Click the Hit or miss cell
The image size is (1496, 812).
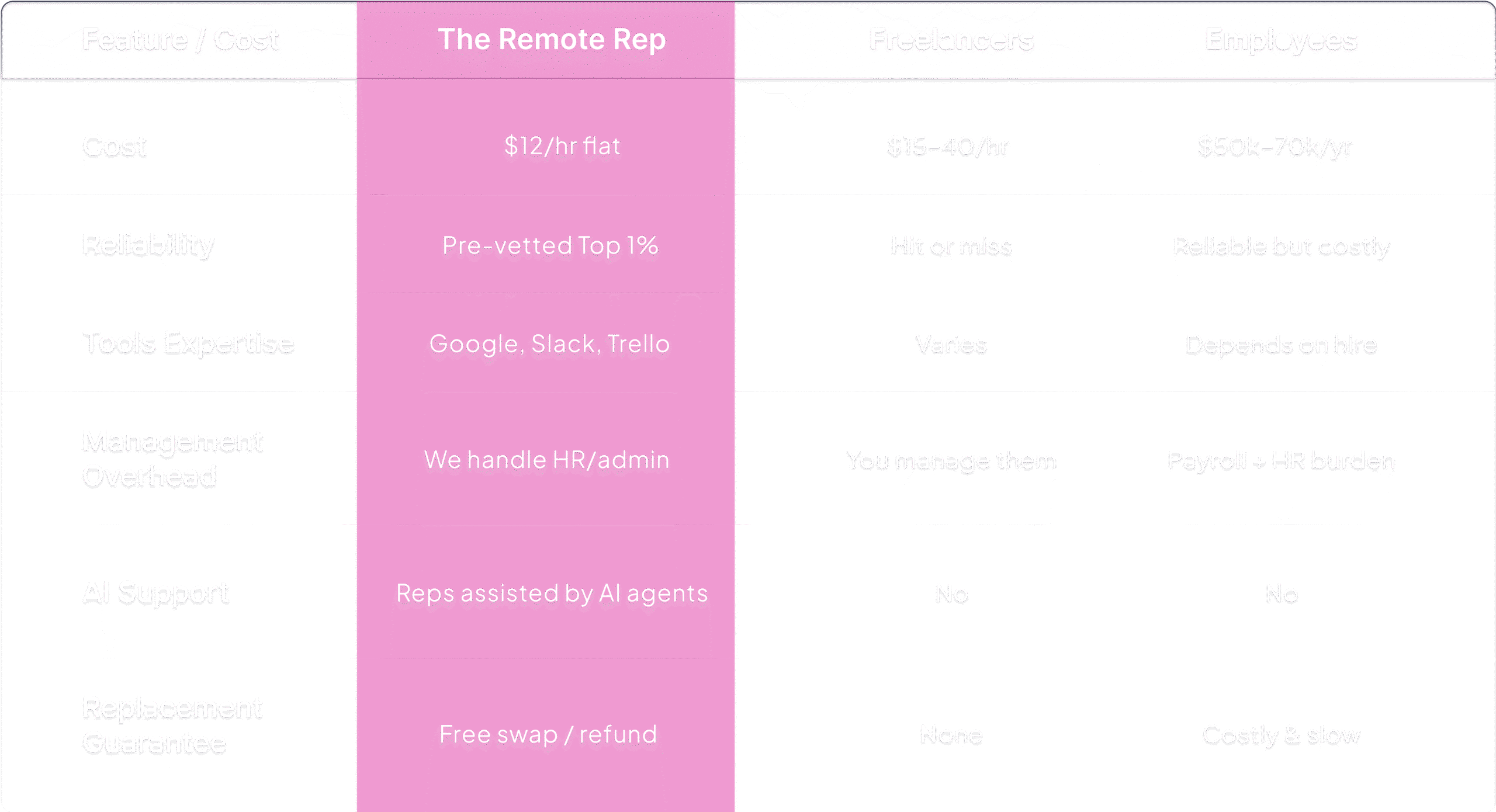pyautogui.click(x=951, y=247)
